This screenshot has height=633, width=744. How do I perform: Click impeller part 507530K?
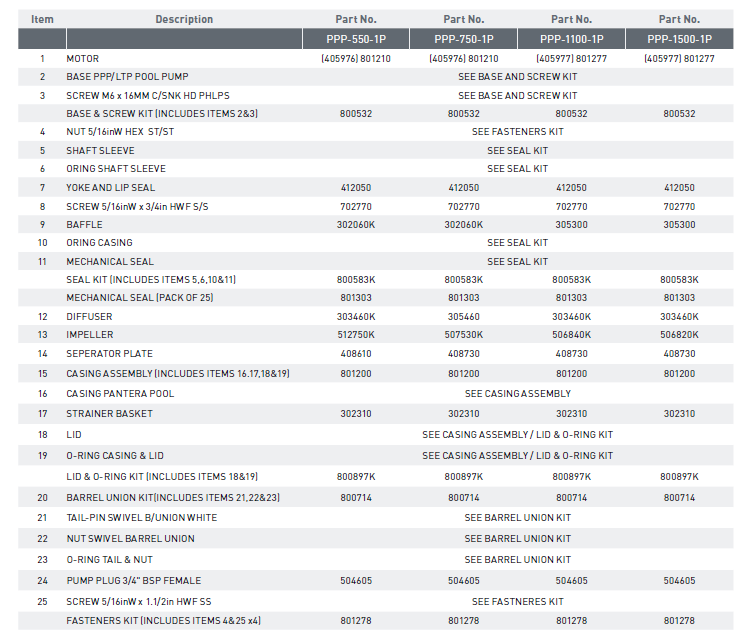(464, 335)
